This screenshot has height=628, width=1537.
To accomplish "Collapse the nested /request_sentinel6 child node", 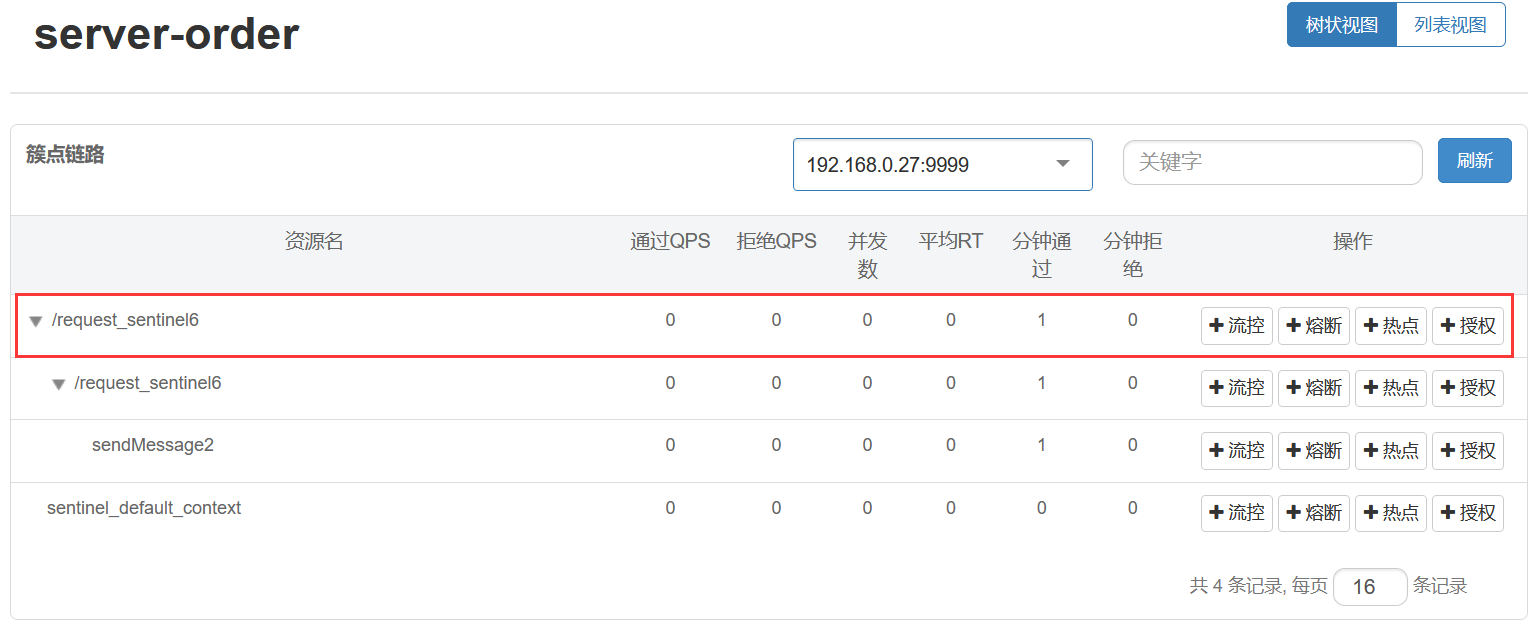I will coord(59,385).
